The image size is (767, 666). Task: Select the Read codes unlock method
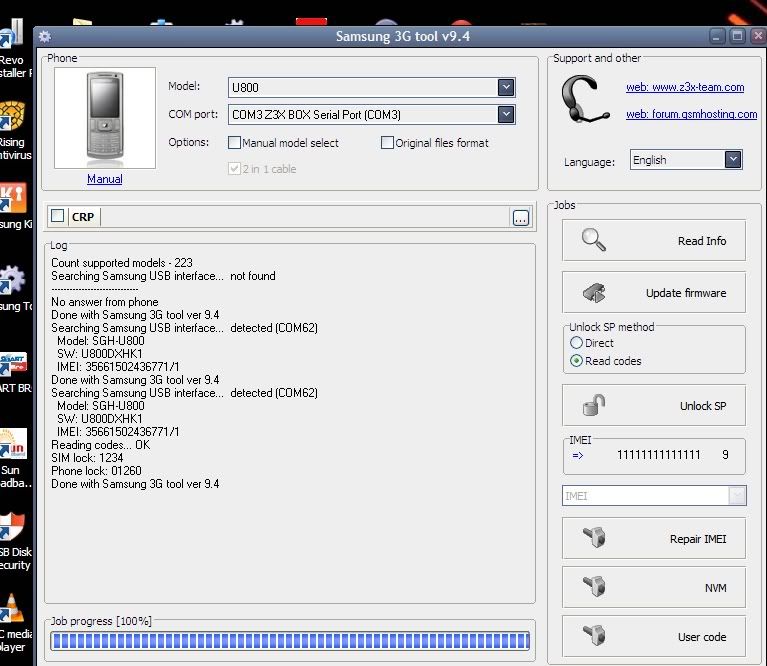pos(576,360)
